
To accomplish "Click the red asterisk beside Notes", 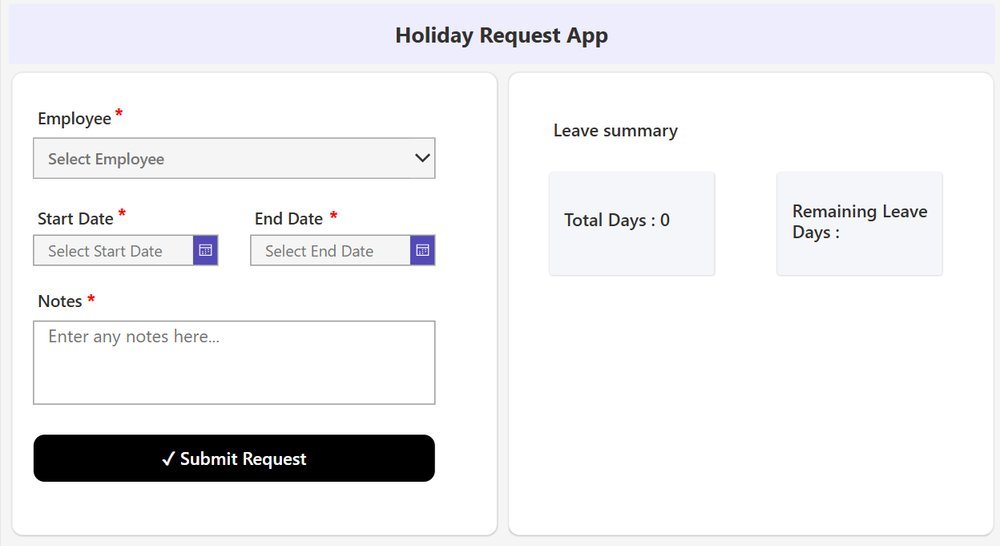I will coord(91,298).
